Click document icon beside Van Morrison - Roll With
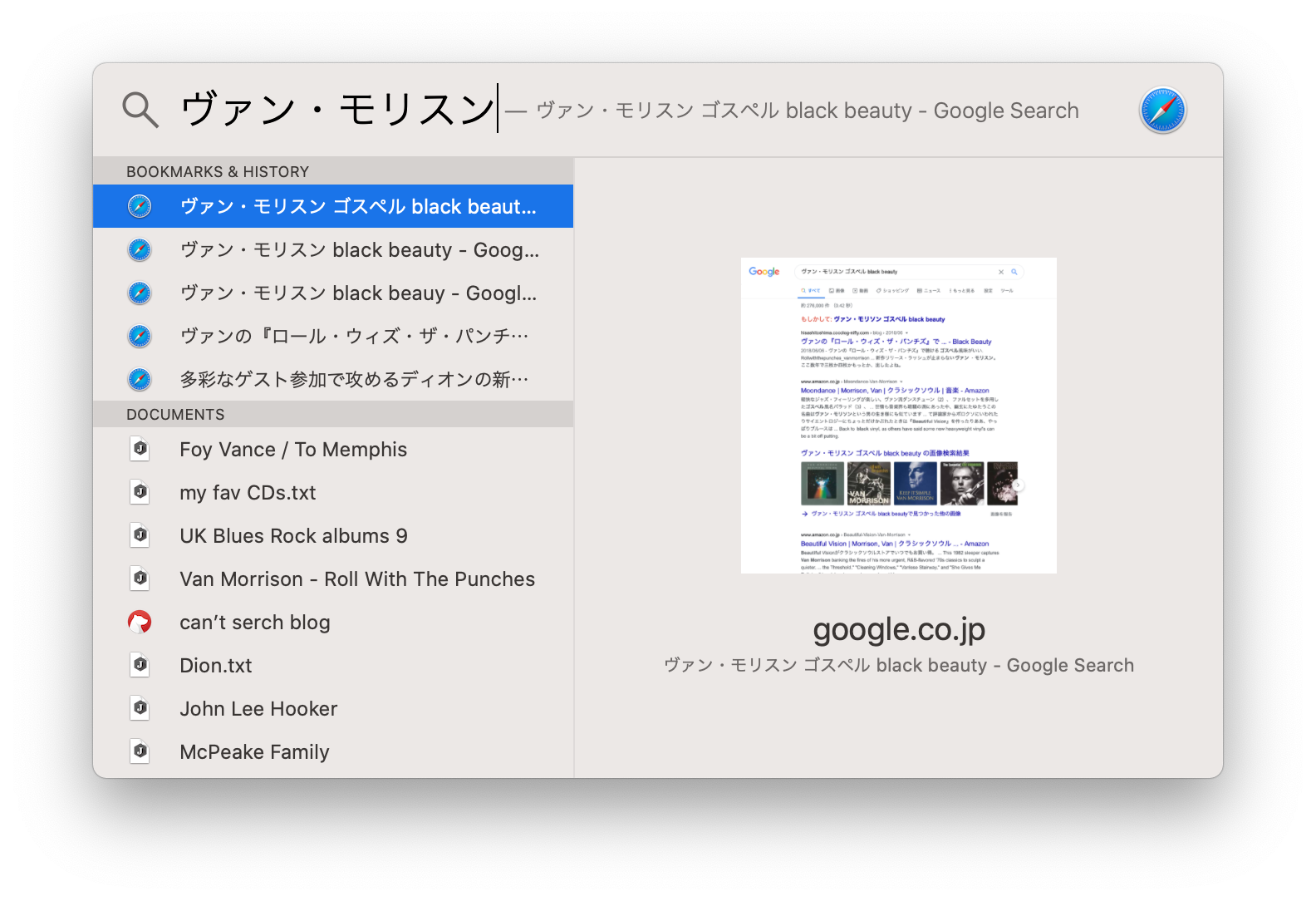The height and width of the screenshot is (901, 1316). 140,579
